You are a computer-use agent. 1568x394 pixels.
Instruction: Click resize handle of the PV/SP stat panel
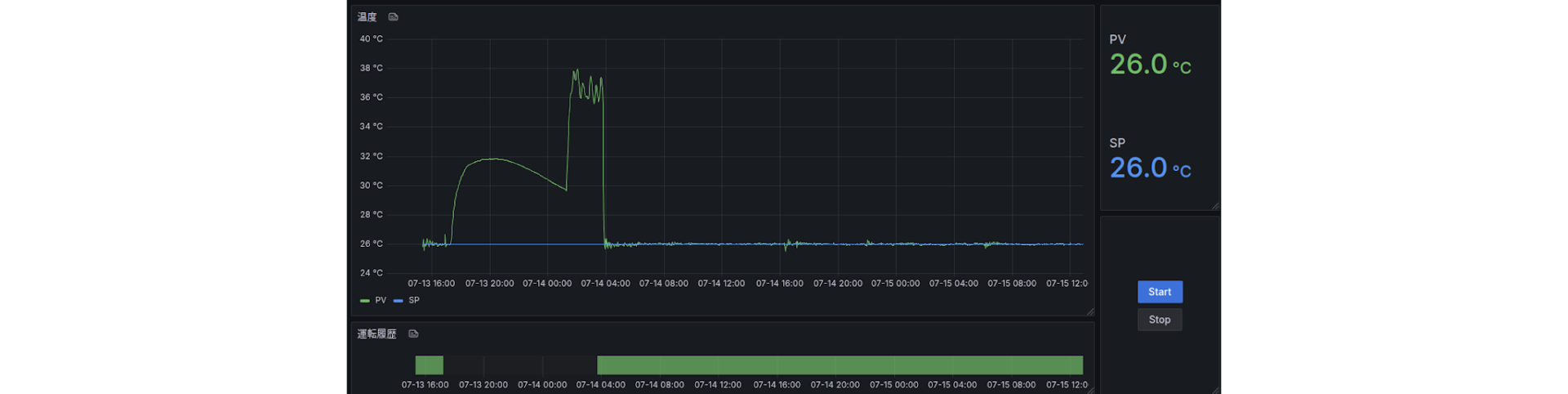(x=1214, y=206)
